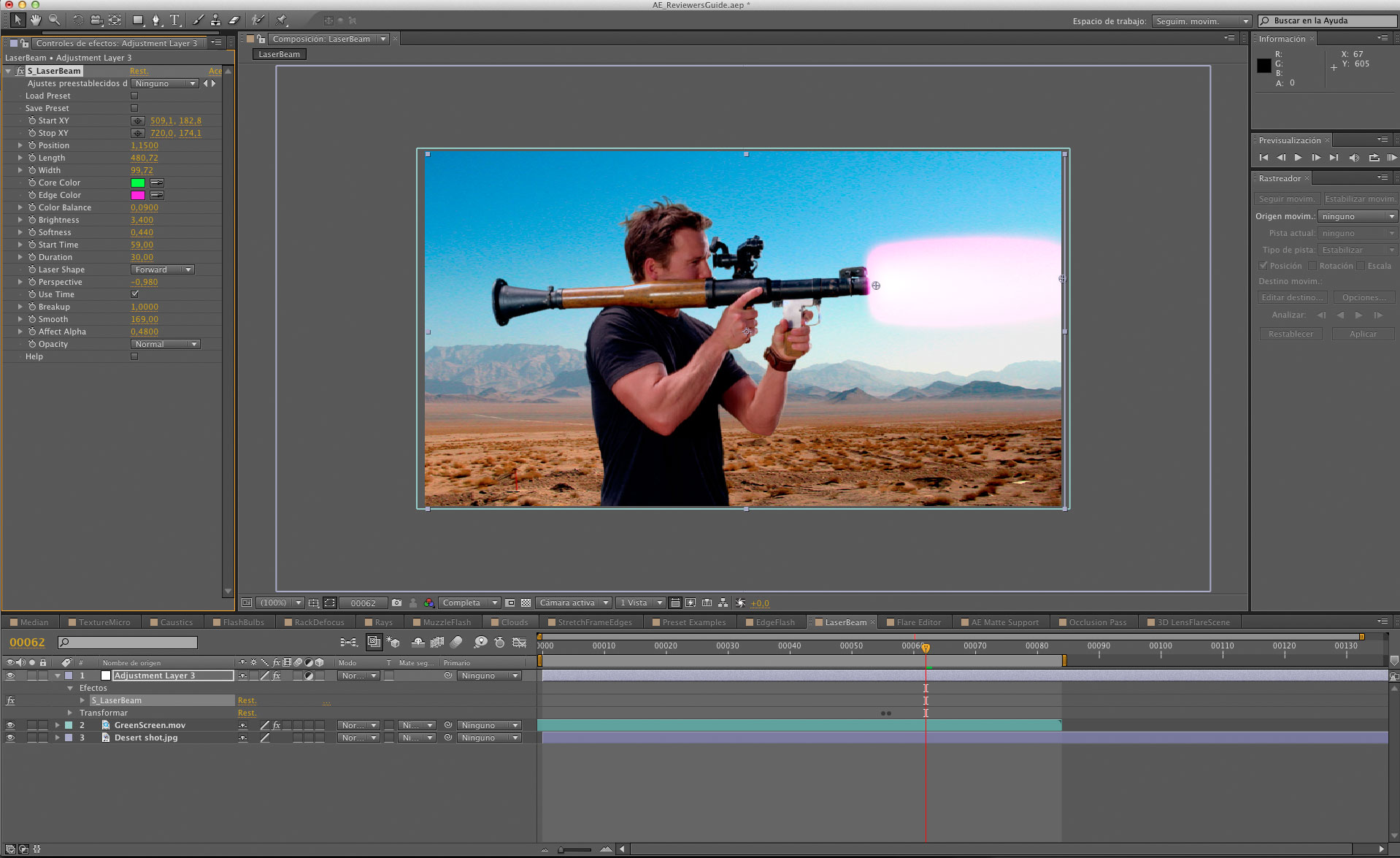The image size is (1400, 858).
Task: Select the Rotation tool
Action: (x=78, y=20)
